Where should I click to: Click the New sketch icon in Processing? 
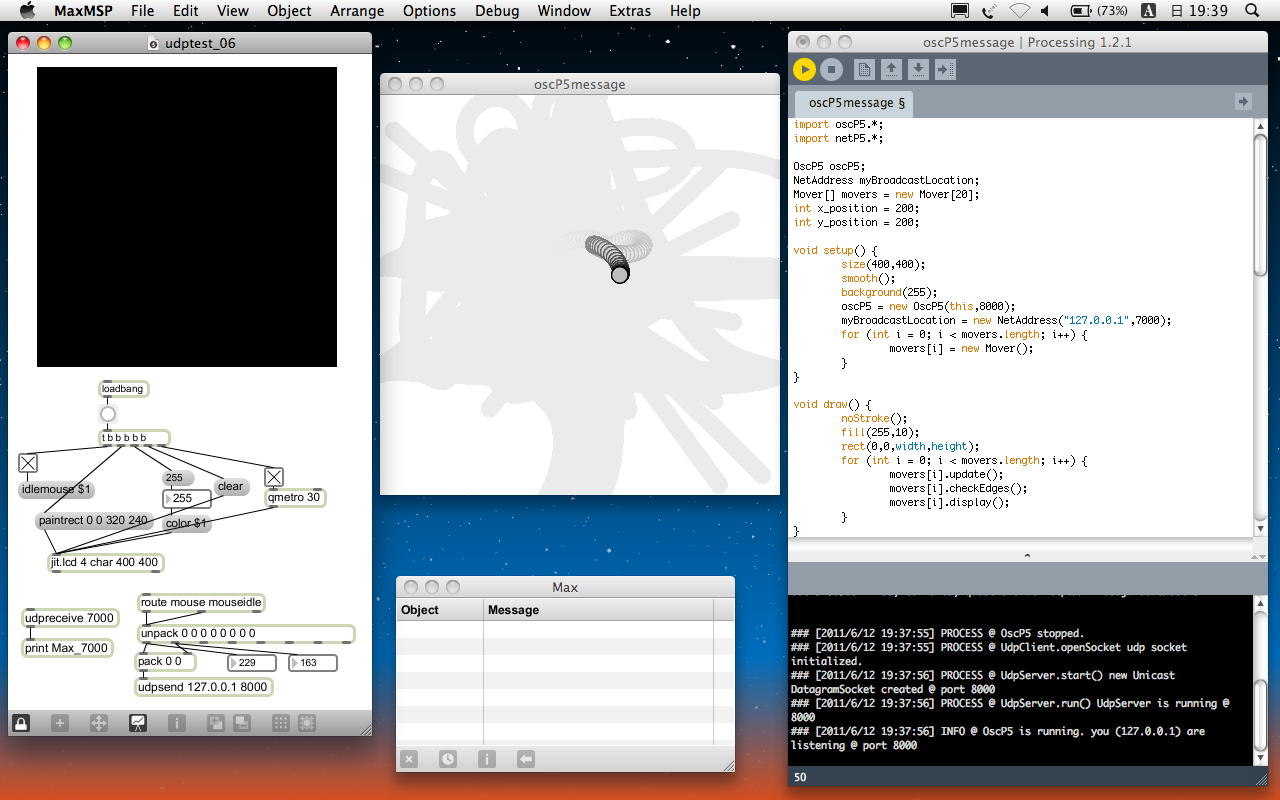coord(864,69)
